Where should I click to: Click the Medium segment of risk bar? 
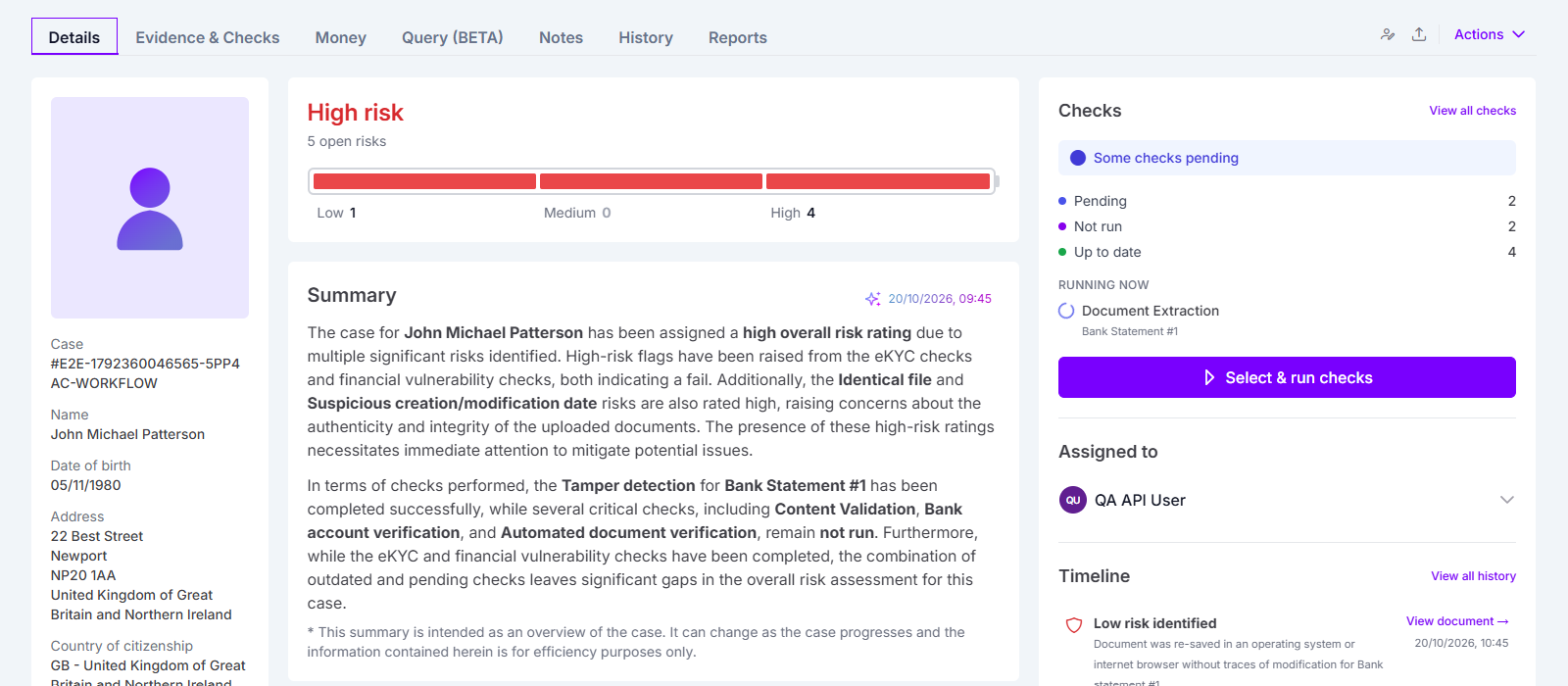(x=651, y=181)
